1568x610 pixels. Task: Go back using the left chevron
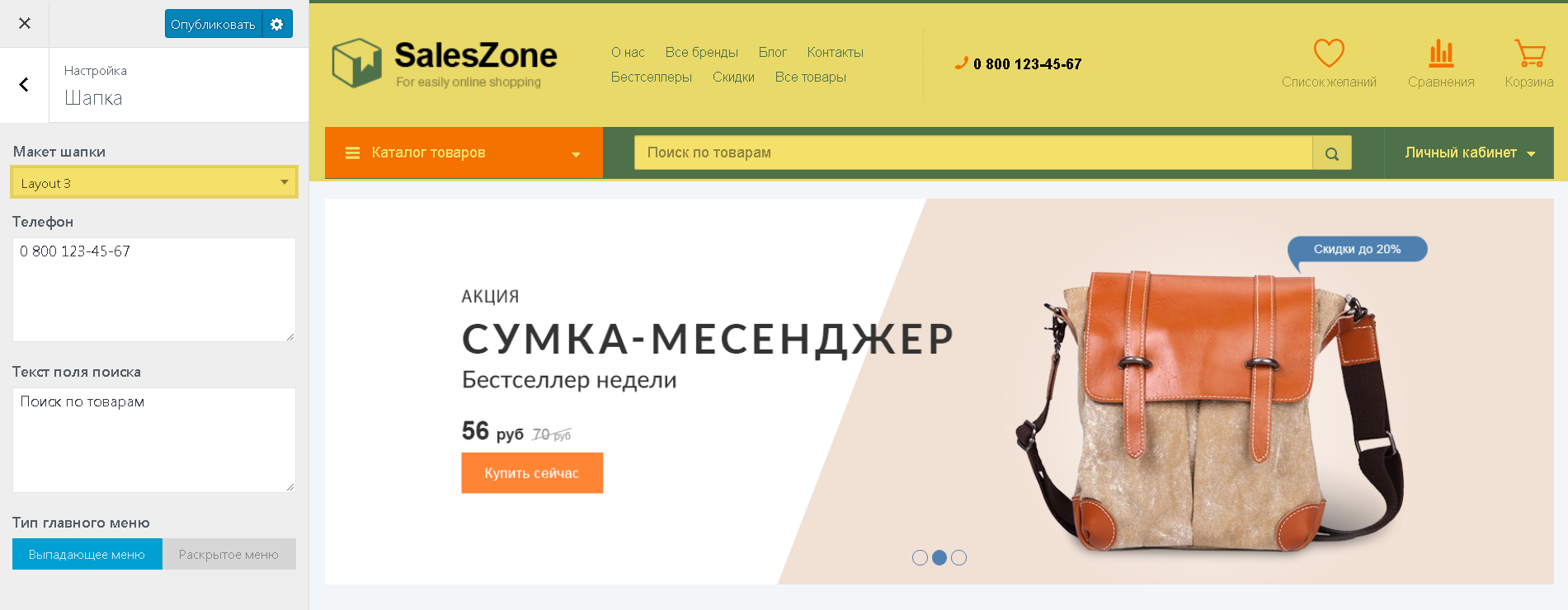click(24, 84)
